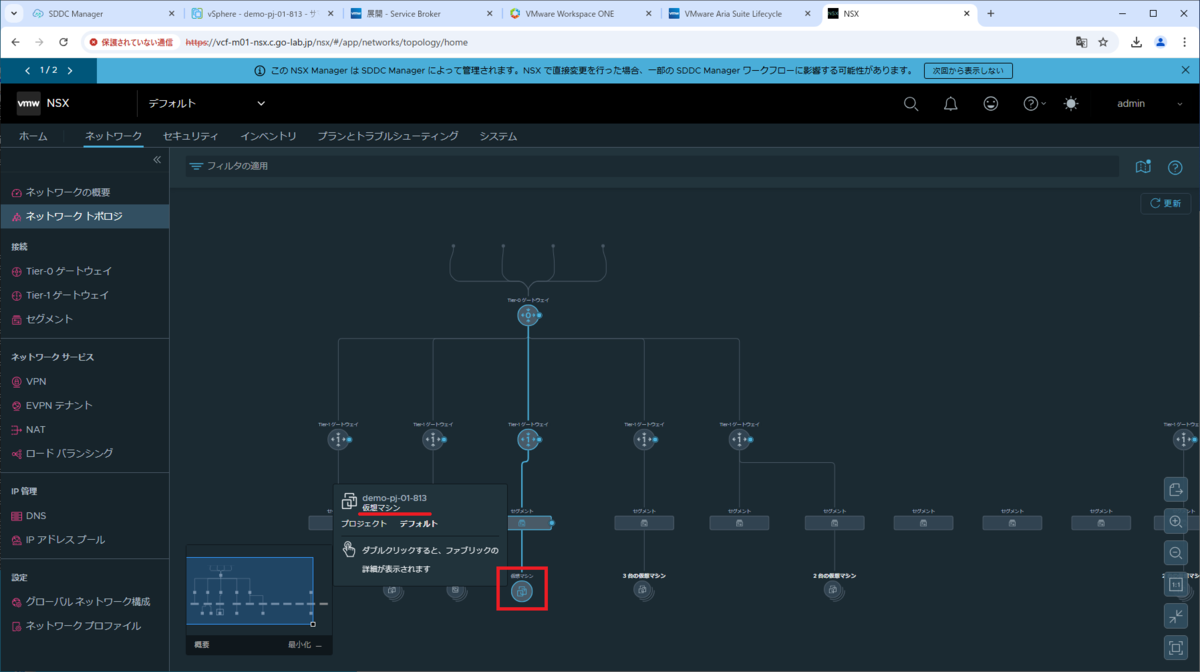Select the highlighted 仮想マシン node icon
The image size is (1200, 672).
[x=521, y=591]
